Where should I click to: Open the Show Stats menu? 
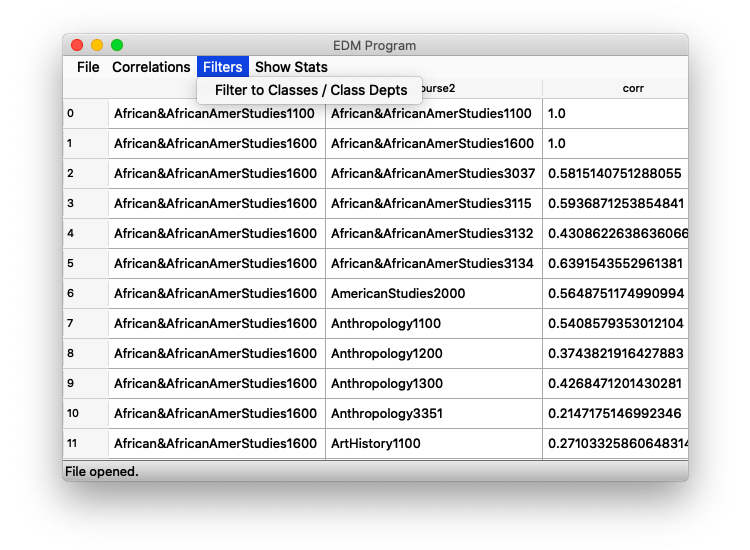click(291, 67)
